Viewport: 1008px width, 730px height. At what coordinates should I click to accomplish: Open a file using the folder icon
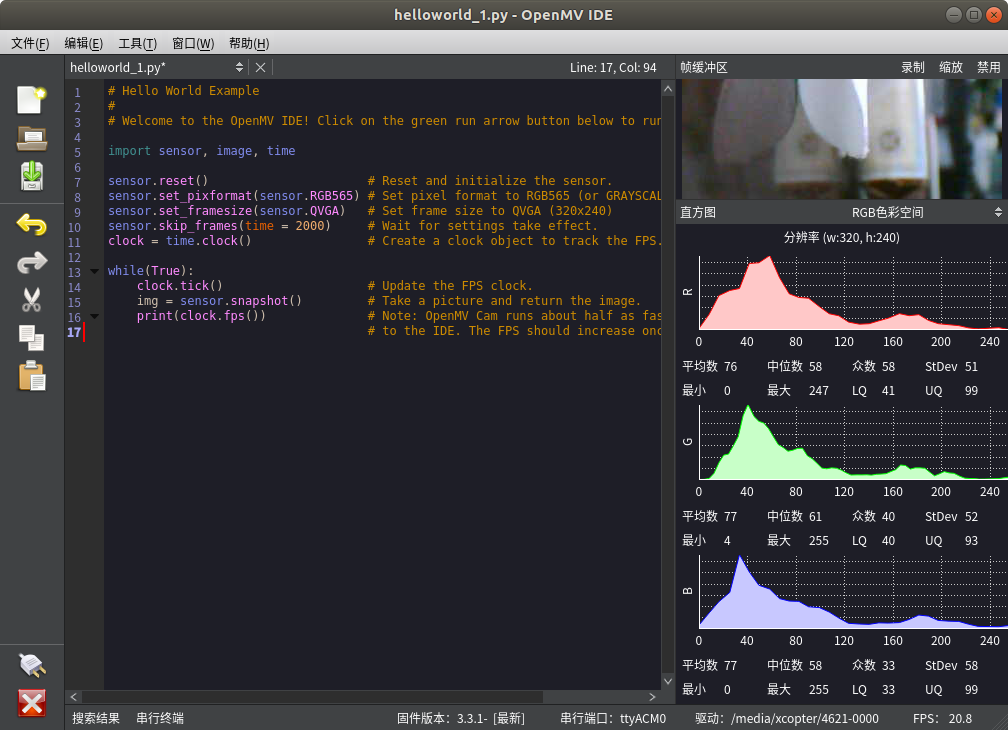[31, 139]
